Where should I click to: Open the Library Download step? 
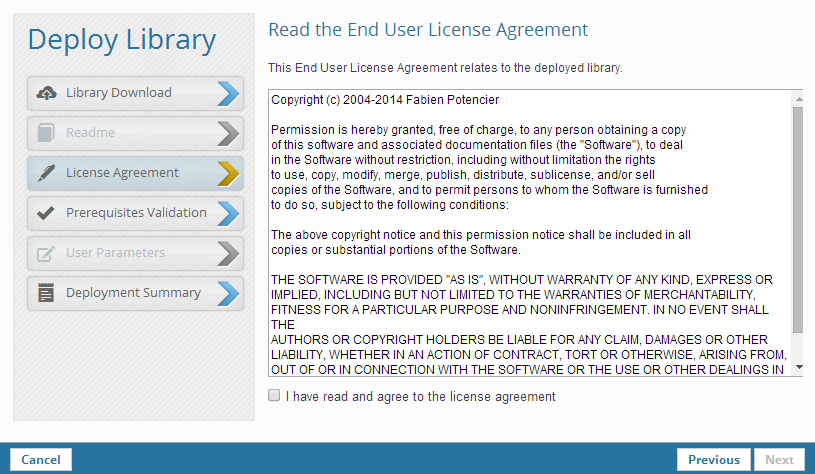(119, 93)
